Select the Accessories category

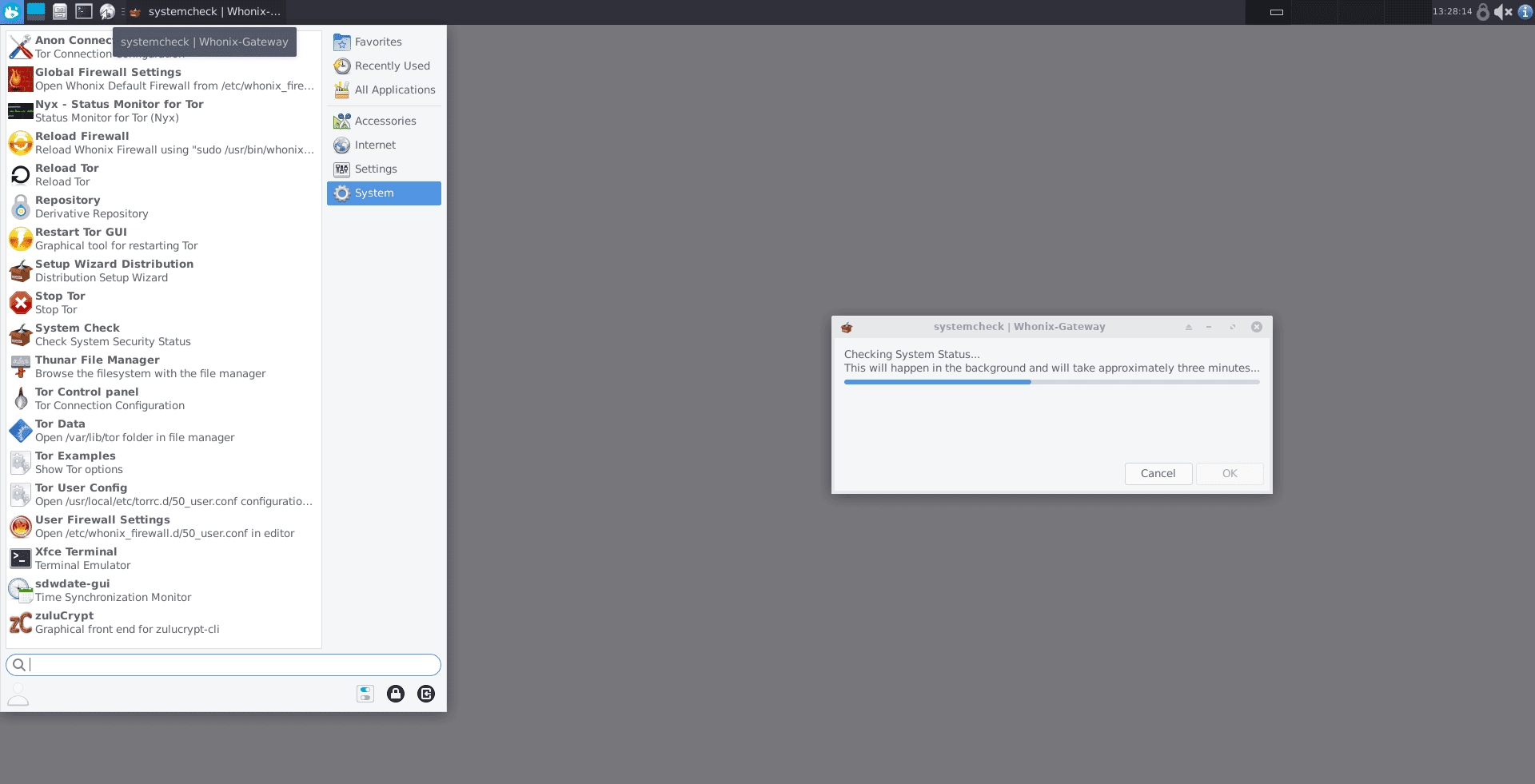point(384,121)
